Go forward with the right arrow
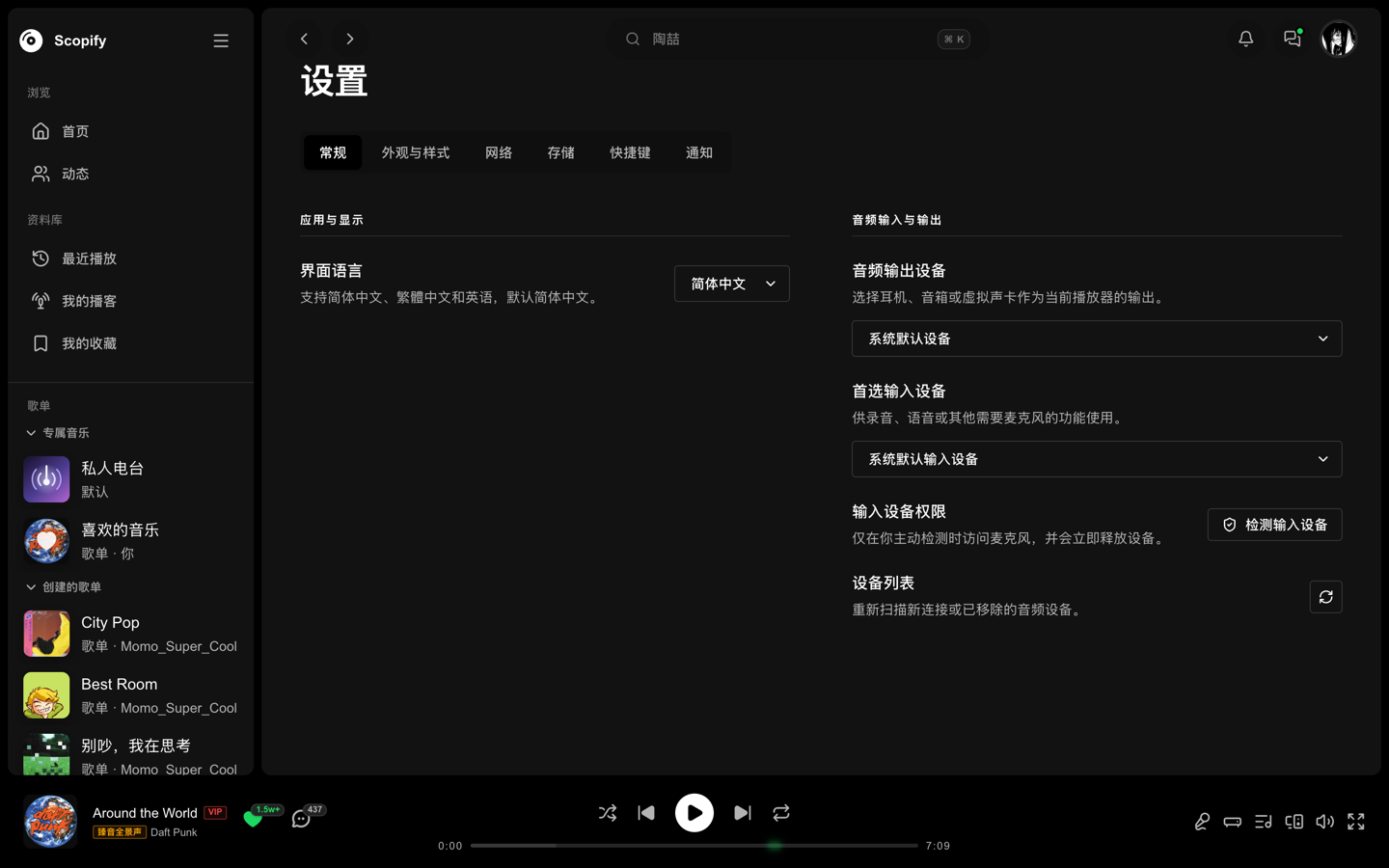1389x868 pixels. coord(350,39)
